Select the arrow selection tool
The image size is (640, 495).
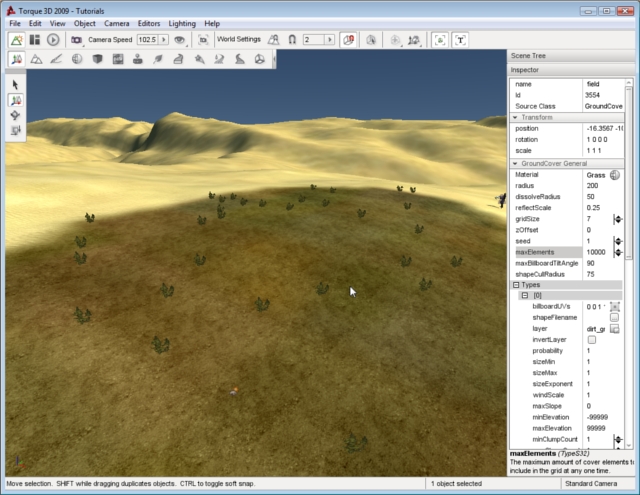[x=16, y=85]
